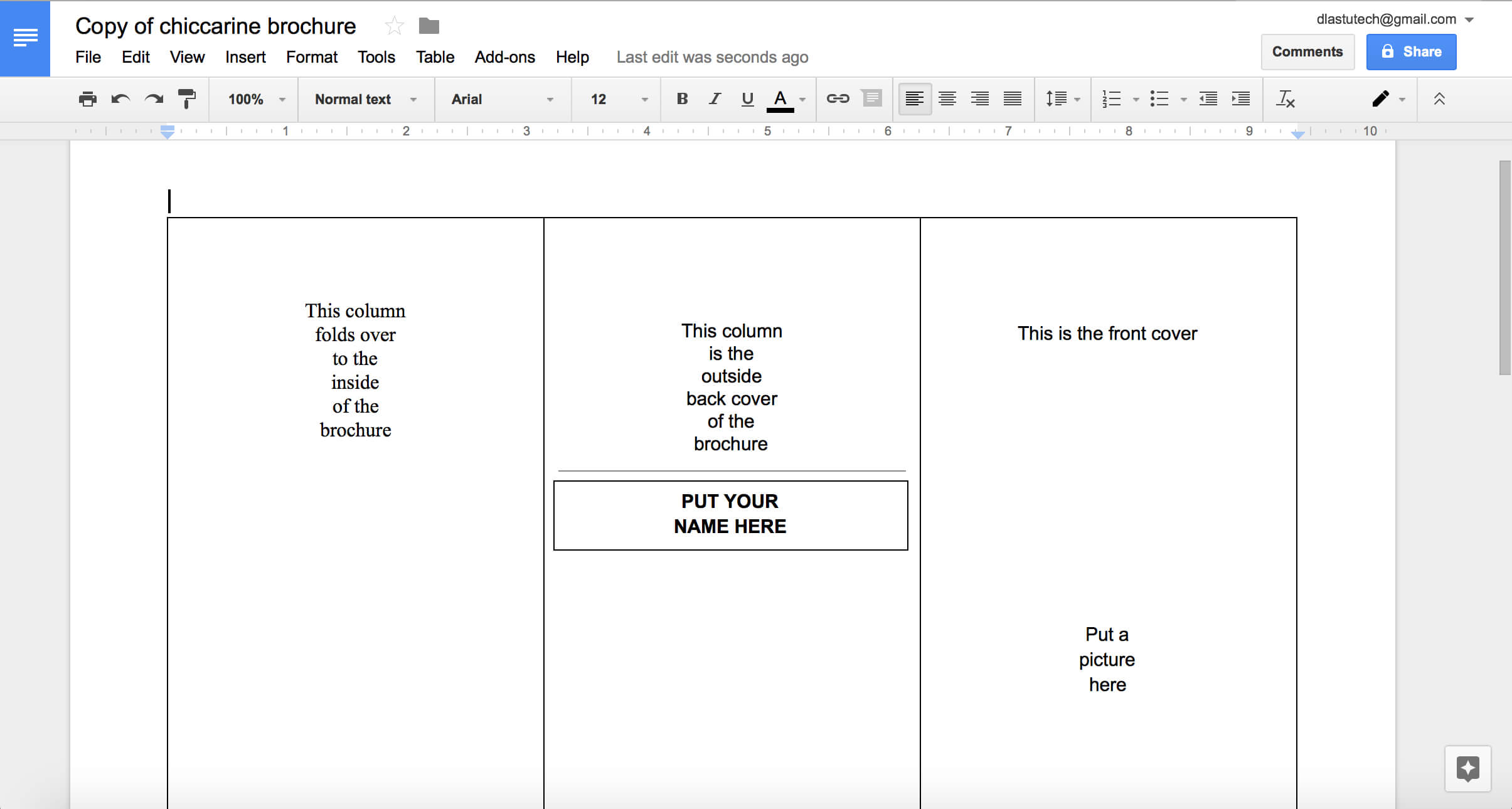Open the Tools menu
Image resolution: width=1512 pixels, height=809 pixels.
pos(377,57)
